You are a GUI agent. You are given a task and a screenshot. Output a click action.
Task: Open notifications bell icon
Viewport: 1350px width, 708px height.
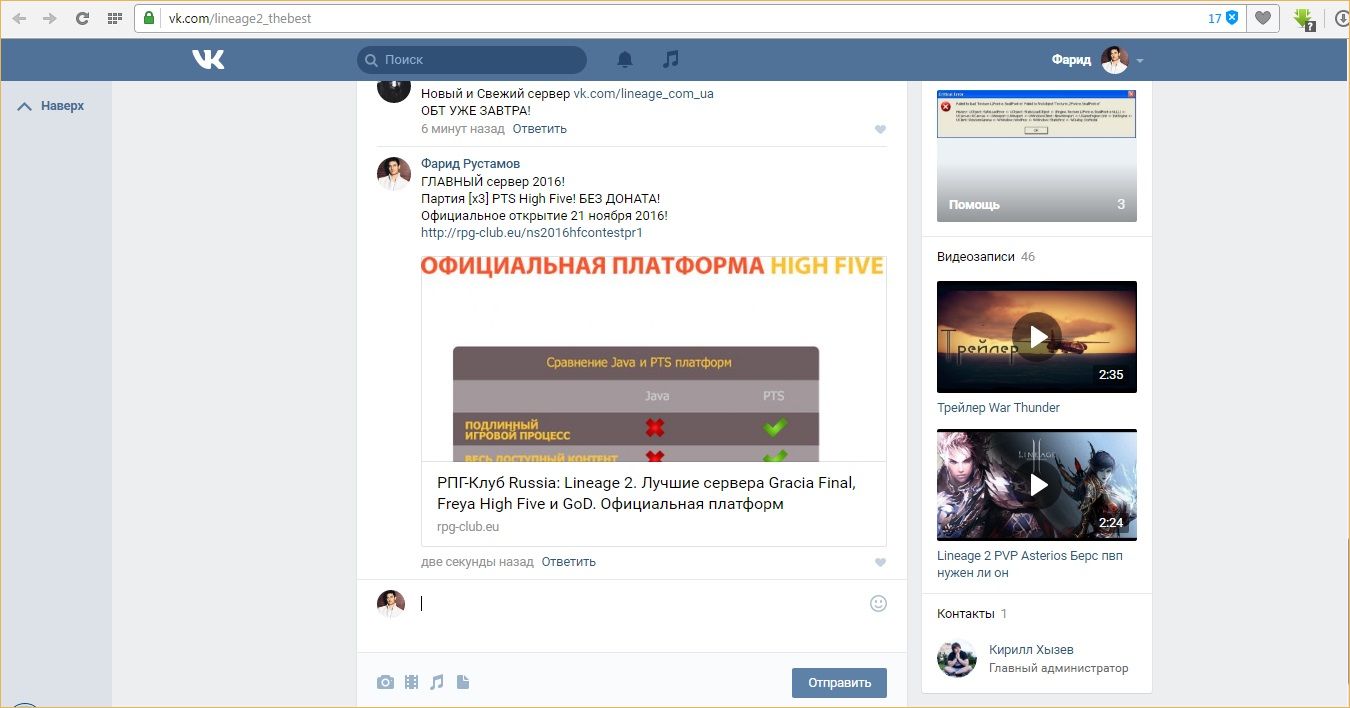(625, 60)
